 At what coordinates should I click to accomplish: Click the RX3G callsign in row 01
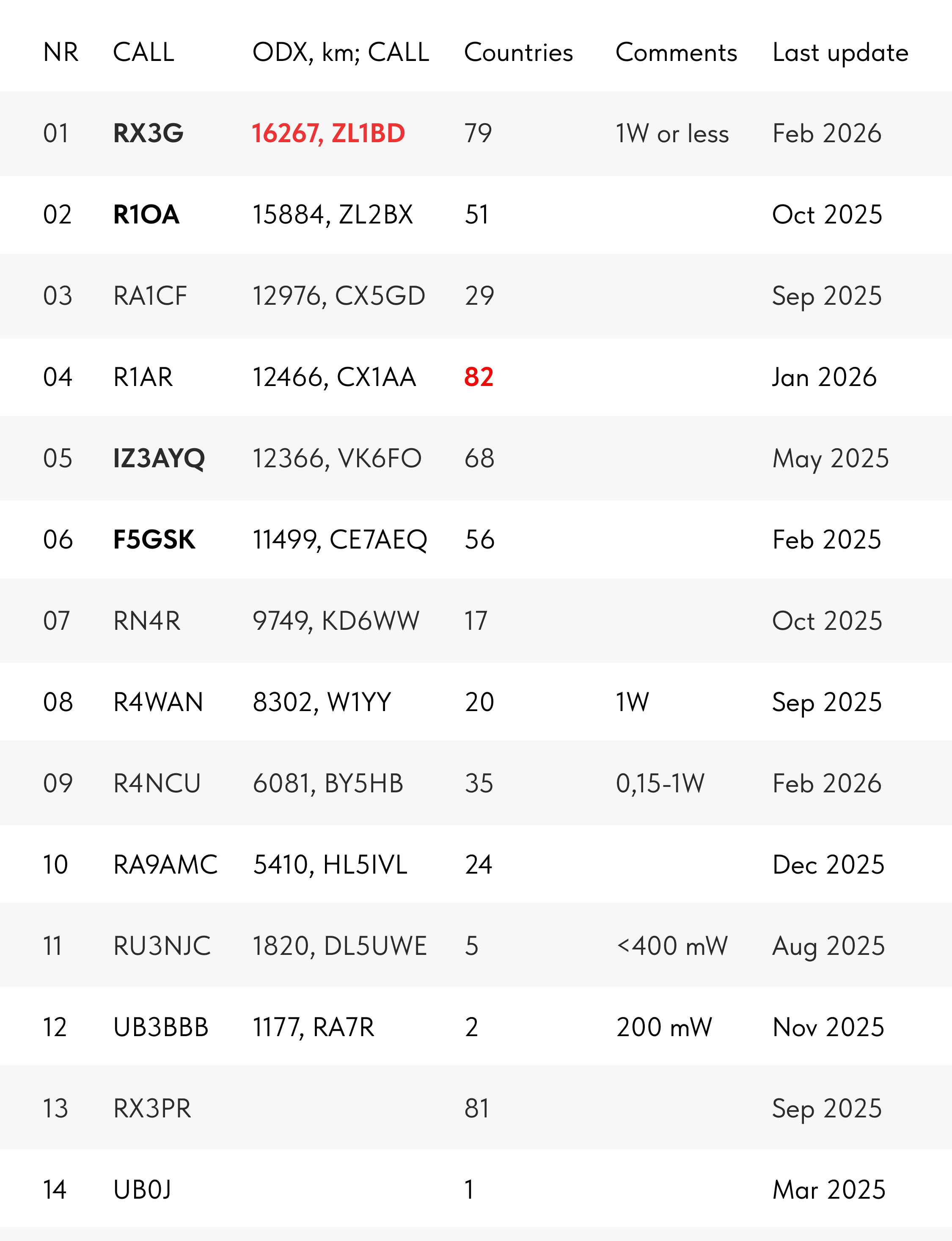coord(149,134)
